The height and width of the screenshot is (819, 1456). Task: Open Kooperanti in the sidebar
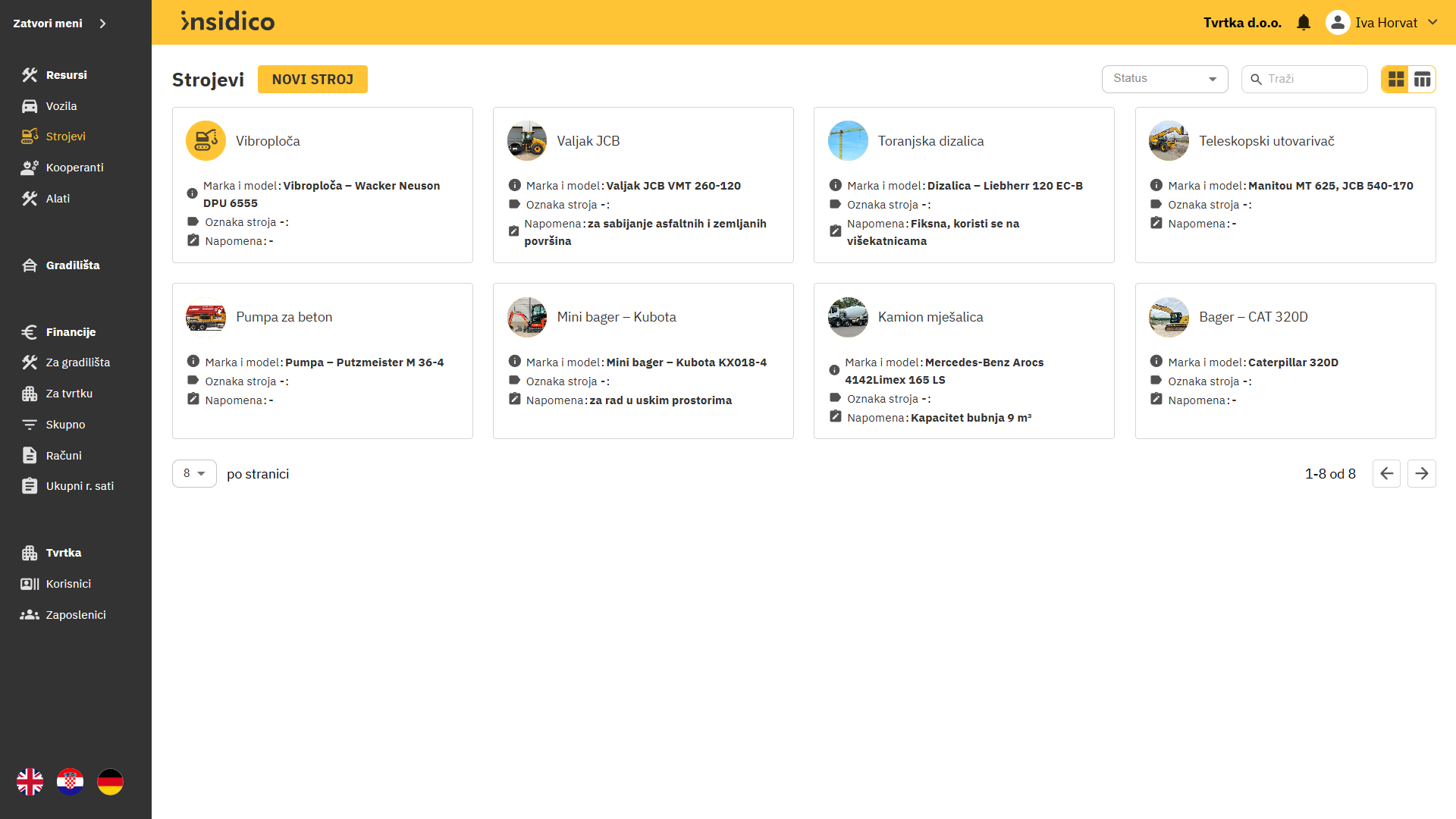[x=74, y=168]
